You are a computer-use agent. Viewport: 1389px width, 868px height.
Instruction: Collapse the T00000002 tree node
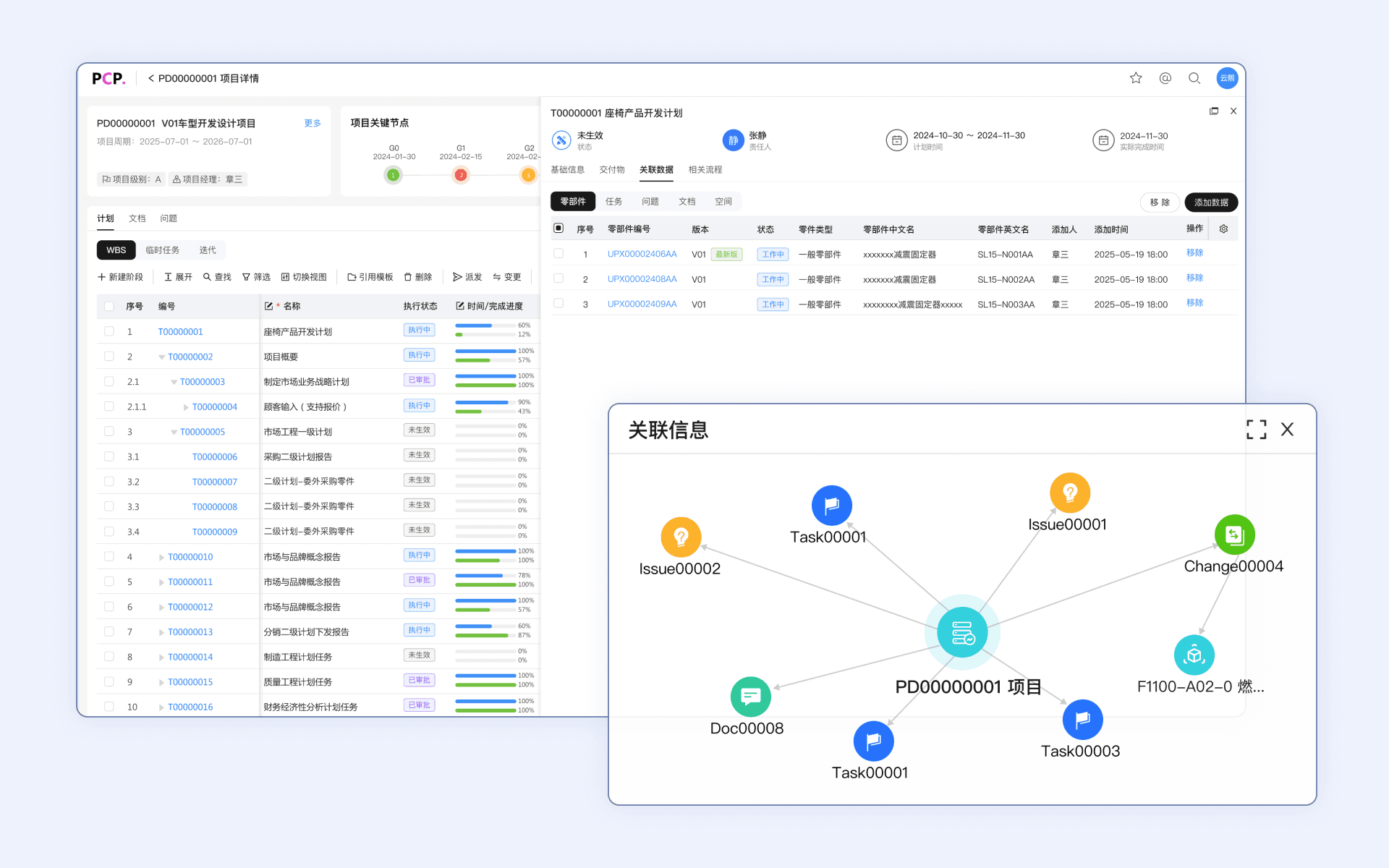pyautogui.click(x=162, y=357)
